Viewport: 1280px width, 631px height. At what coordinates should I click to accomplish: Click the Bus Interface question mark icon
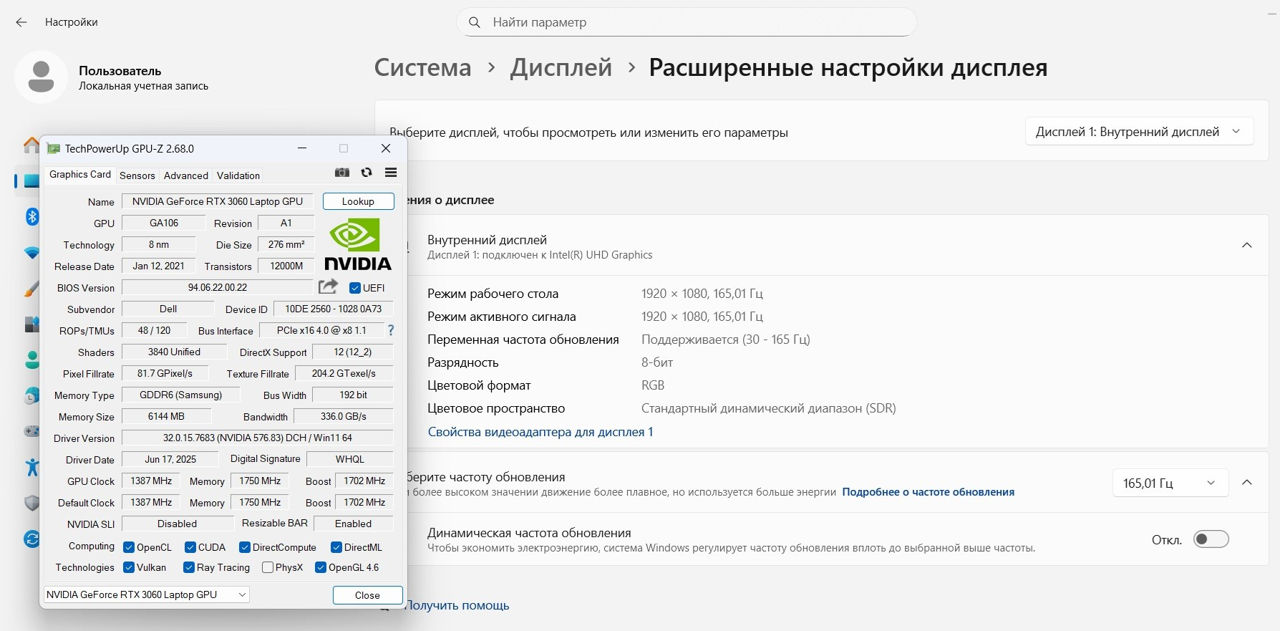pyautogui.click(x=390, y=330)
